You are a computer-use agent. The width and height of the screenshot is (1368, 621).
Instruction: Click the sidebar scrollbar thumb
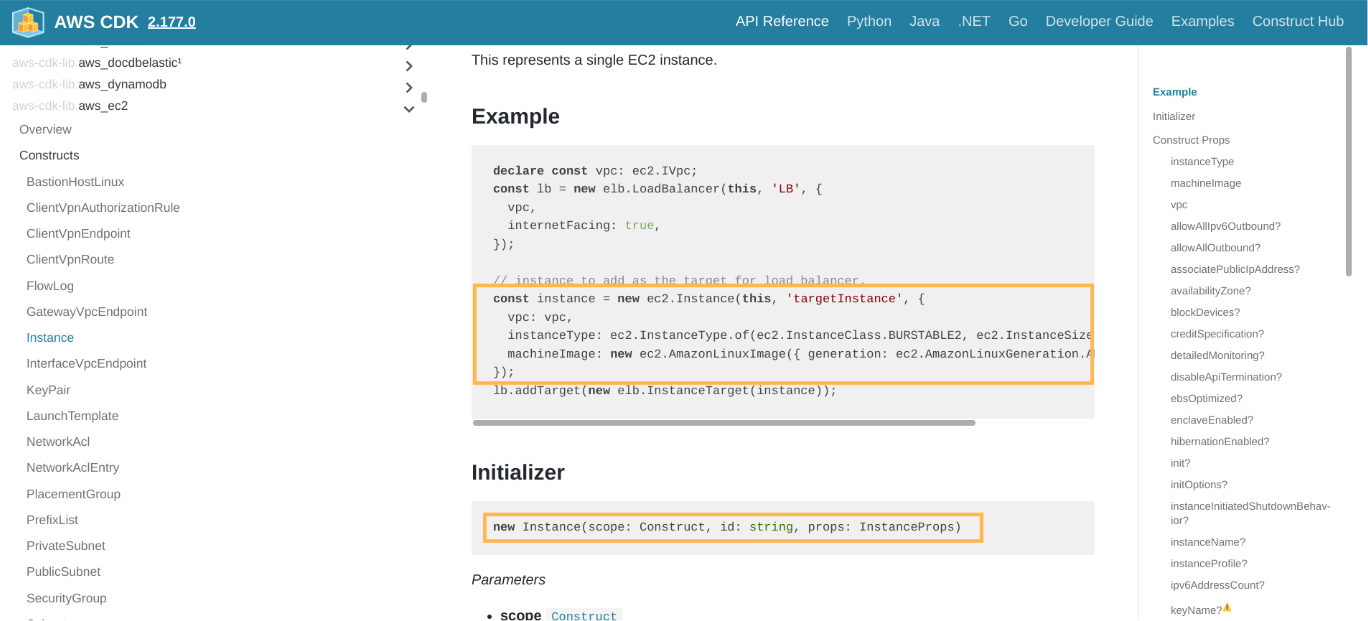click(424, 98)
